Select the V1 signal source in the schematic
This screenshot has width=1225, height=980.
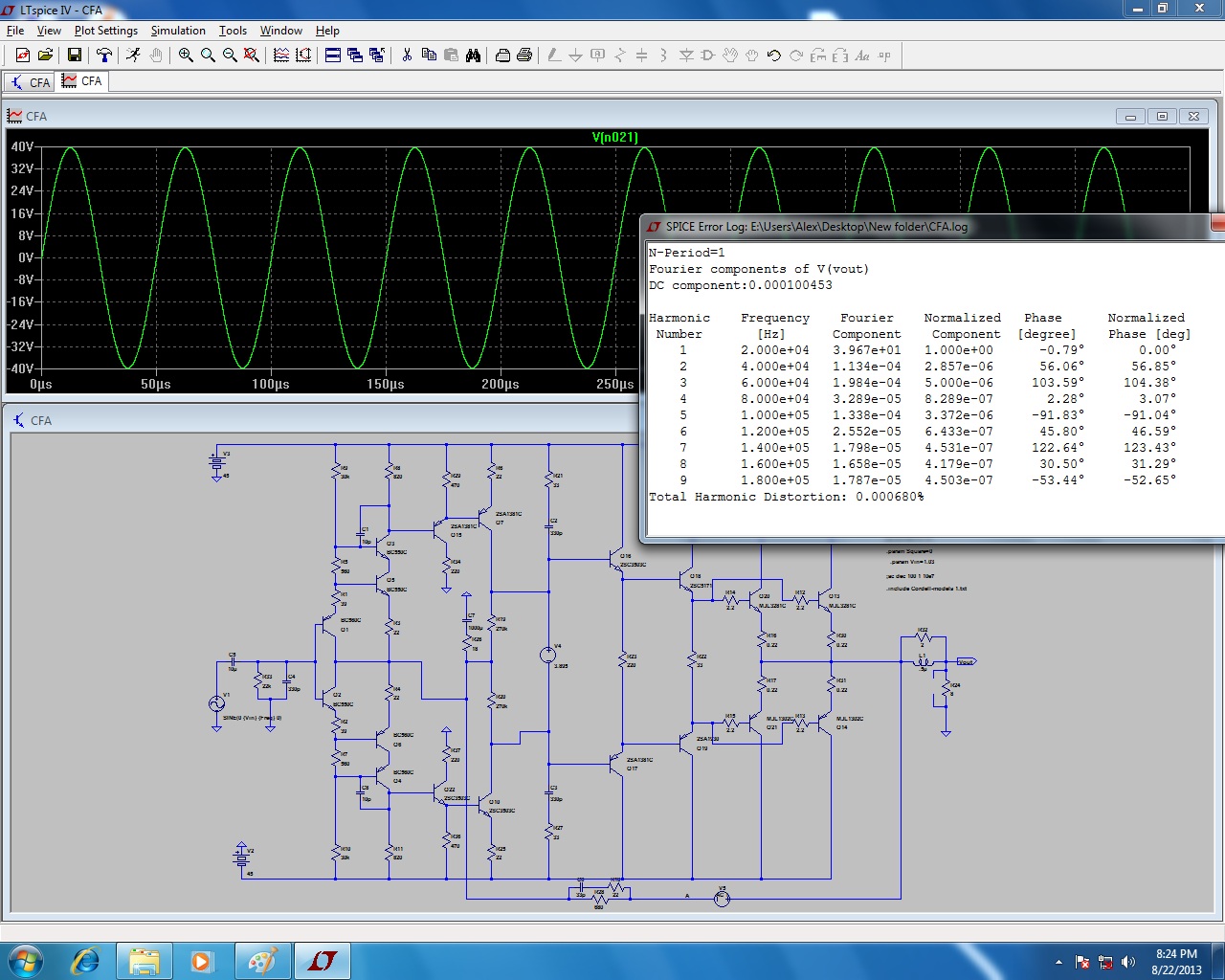click(217, 703)
